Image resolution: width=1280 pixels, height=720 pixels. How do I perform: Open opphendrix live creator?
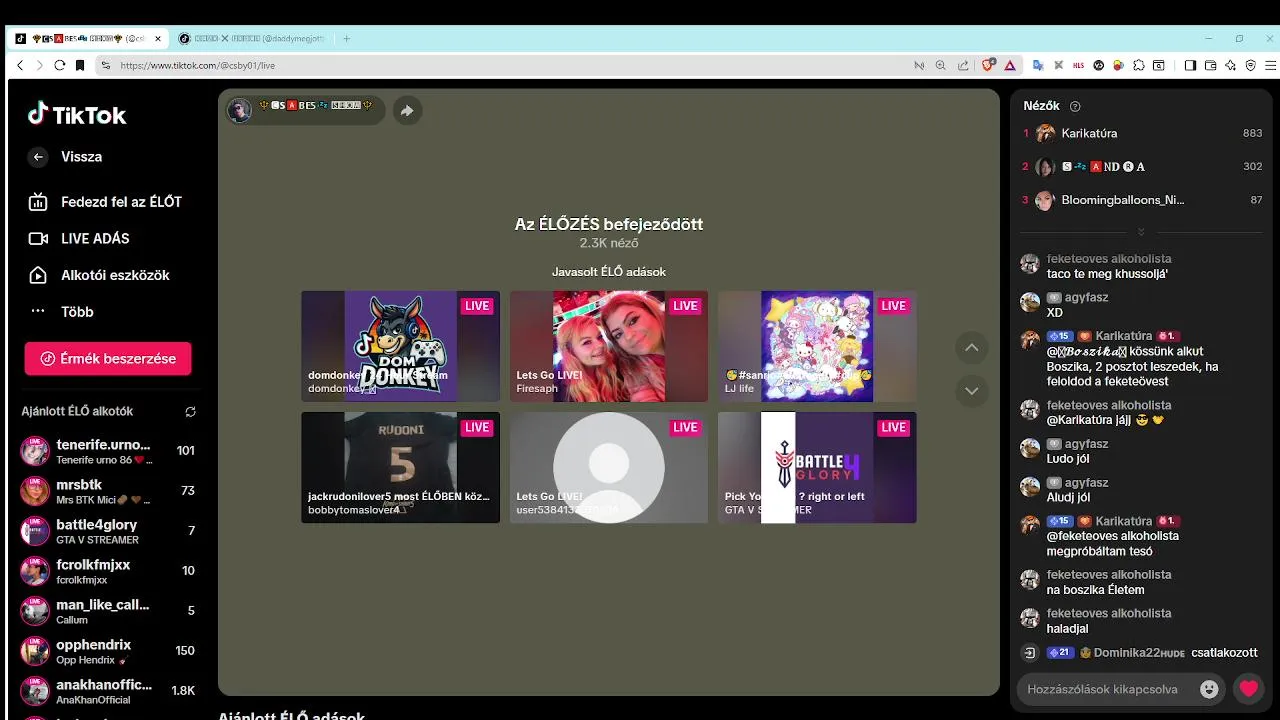coord(108,651)
